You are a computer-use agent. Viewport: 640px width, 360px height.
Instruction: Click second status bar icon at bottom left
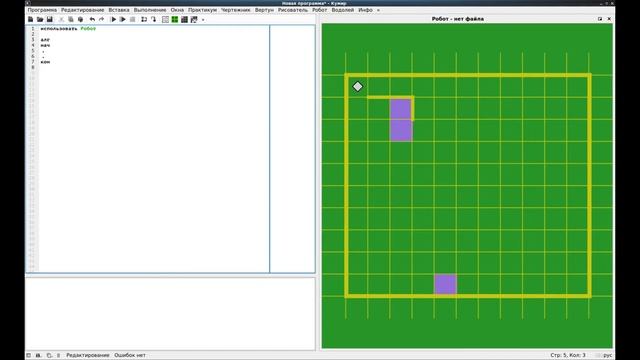click(x=38, y=355)
